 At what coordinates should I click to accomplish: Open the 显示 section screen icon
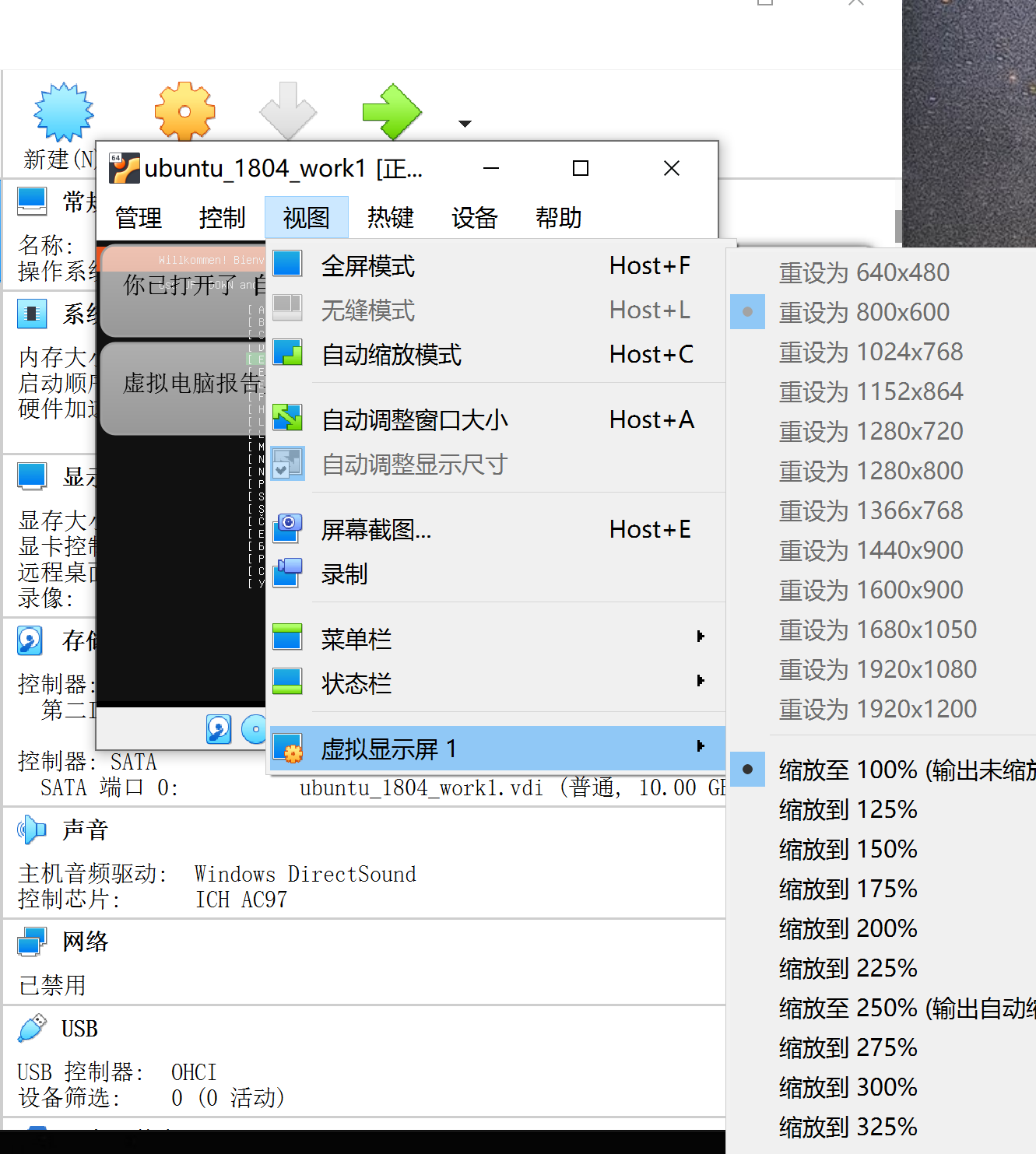[x=32, y=475]
